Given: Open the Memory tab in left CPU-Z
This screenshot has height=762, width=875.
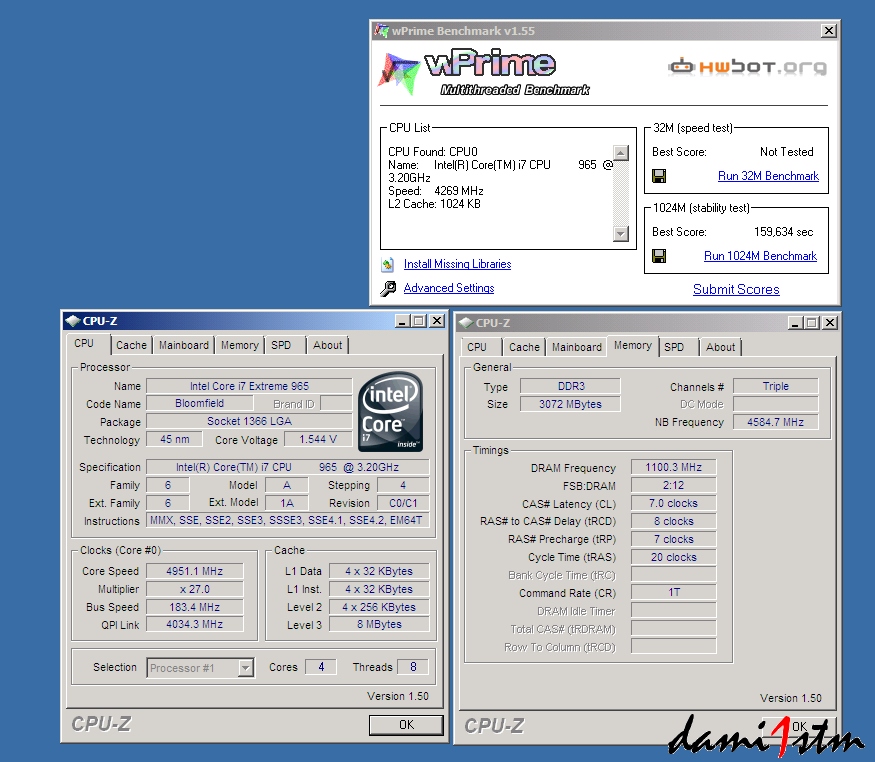Looking at the screenshot, I should pyautogui.click(x=239, y=345).
